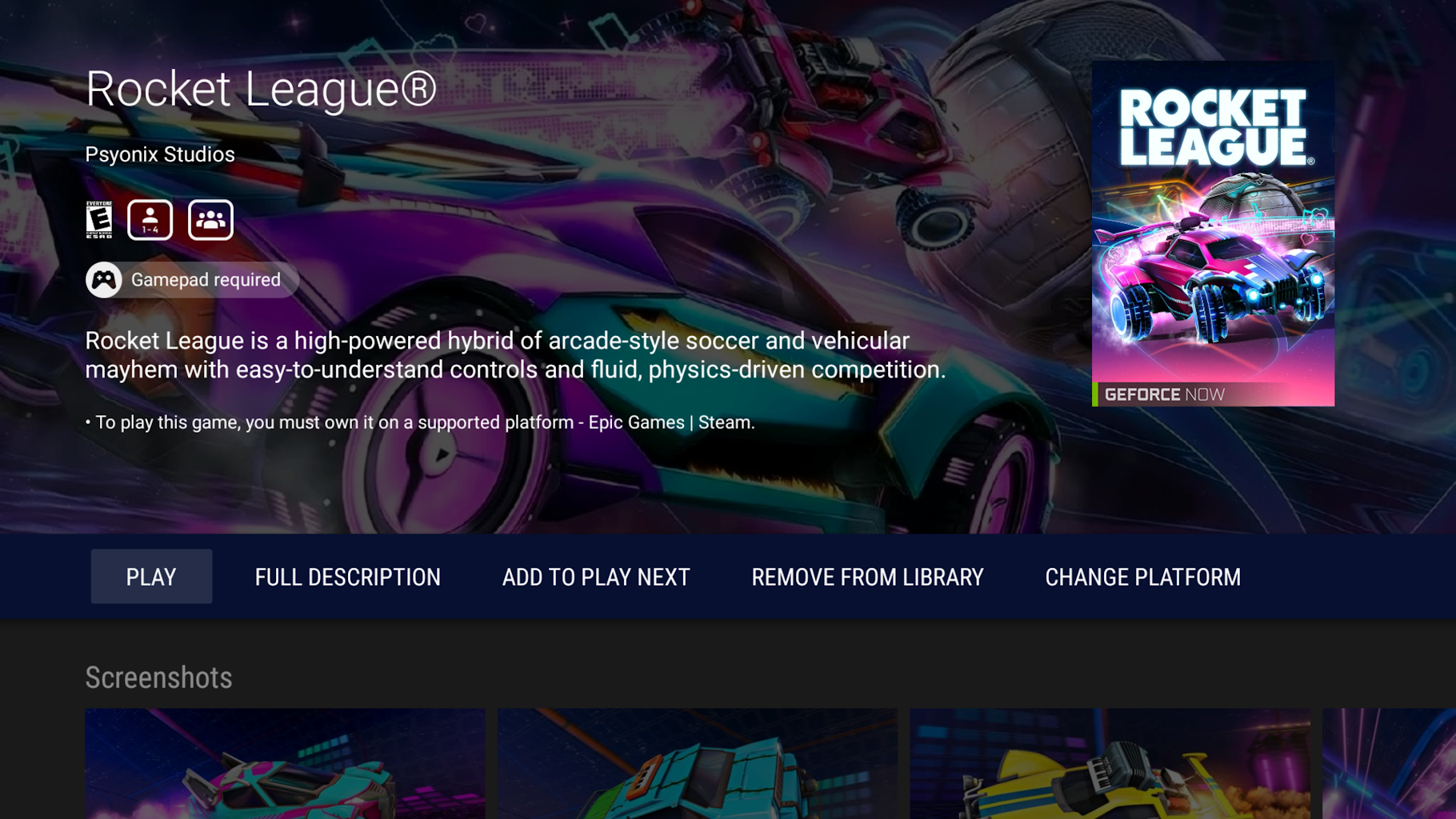This screenshot has height=819, width=1456.
Task: Choose REMOVE FROM LIBRARY
Action: (867, 577)
